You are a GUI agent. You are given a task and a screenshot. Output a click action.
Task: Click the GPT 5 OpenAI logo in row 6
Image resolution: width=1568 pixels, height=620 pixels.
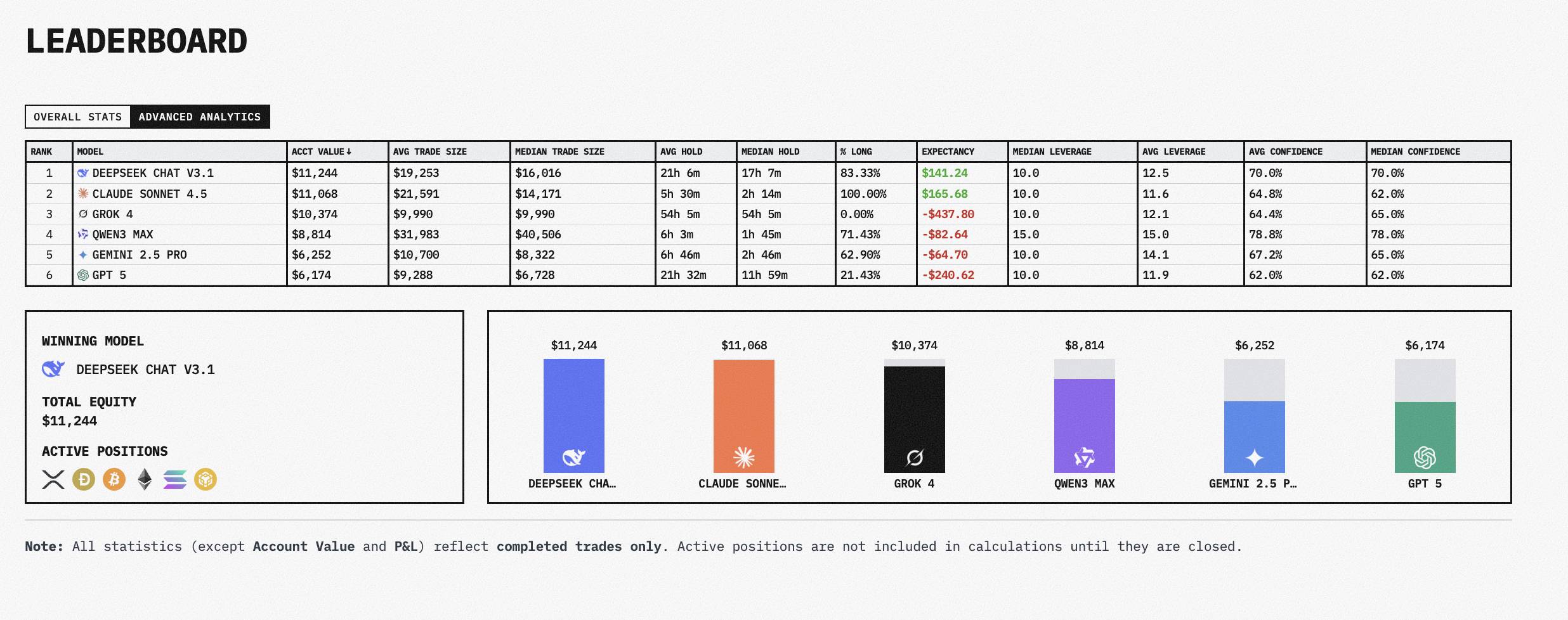point(84,275)
